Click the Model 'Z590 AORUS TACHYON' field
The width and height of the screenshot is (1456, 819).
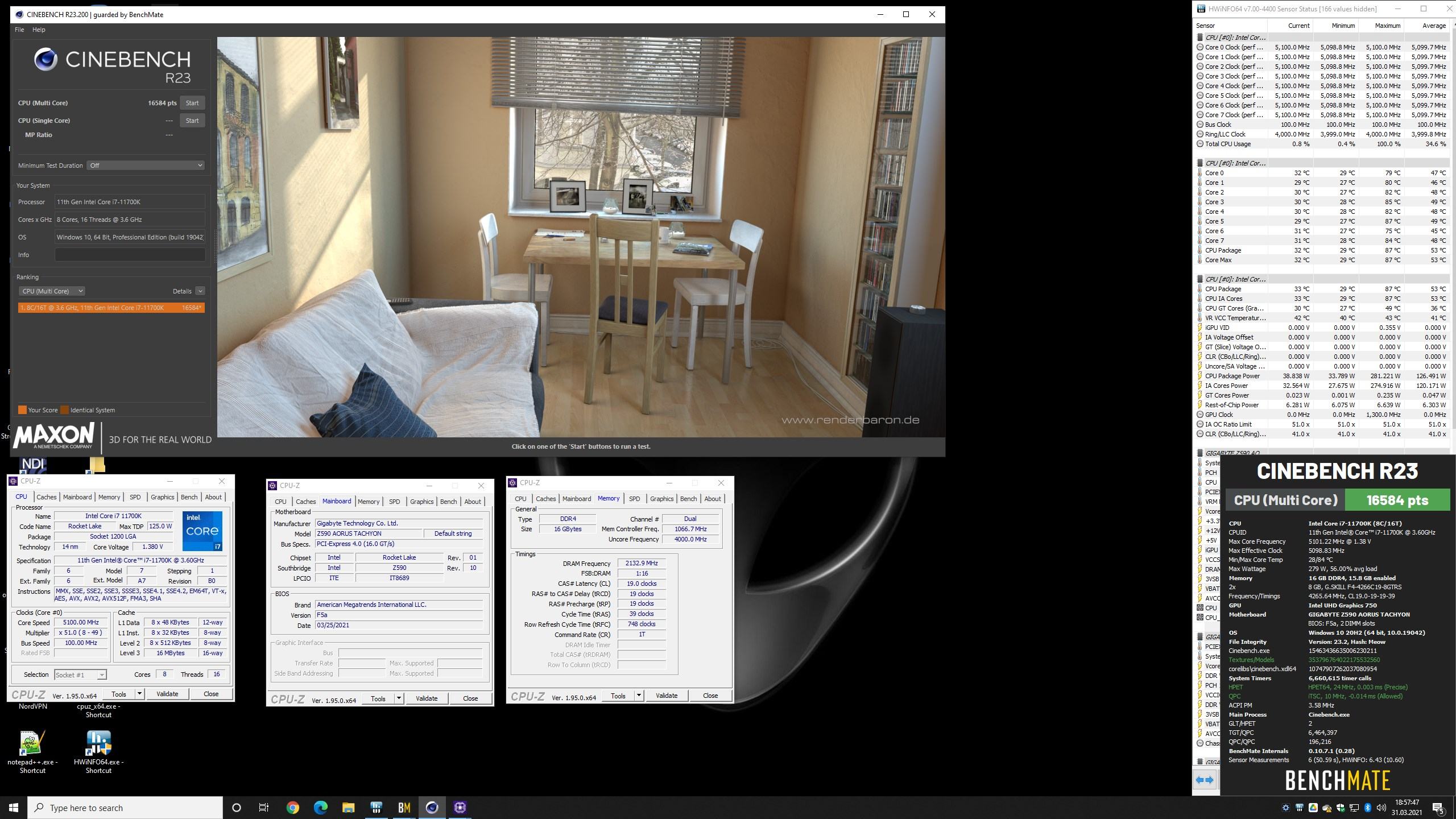pyautogui.click(x=369, y=533)
